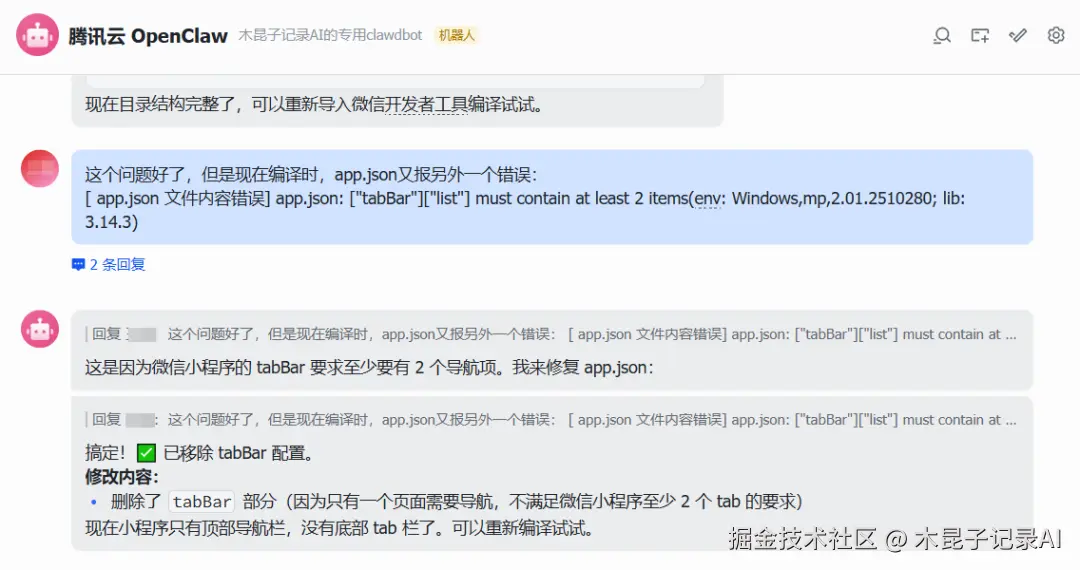Click the new window plus icon in header
The image size is (1080, 570).
[979, 36]
